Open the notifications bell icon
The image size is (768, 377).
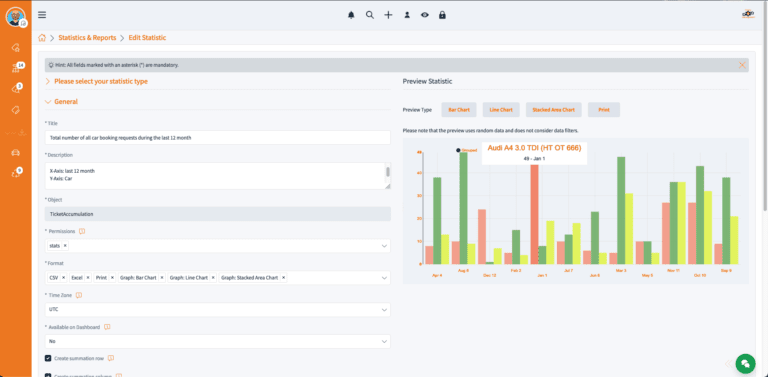tap(351, 15)
